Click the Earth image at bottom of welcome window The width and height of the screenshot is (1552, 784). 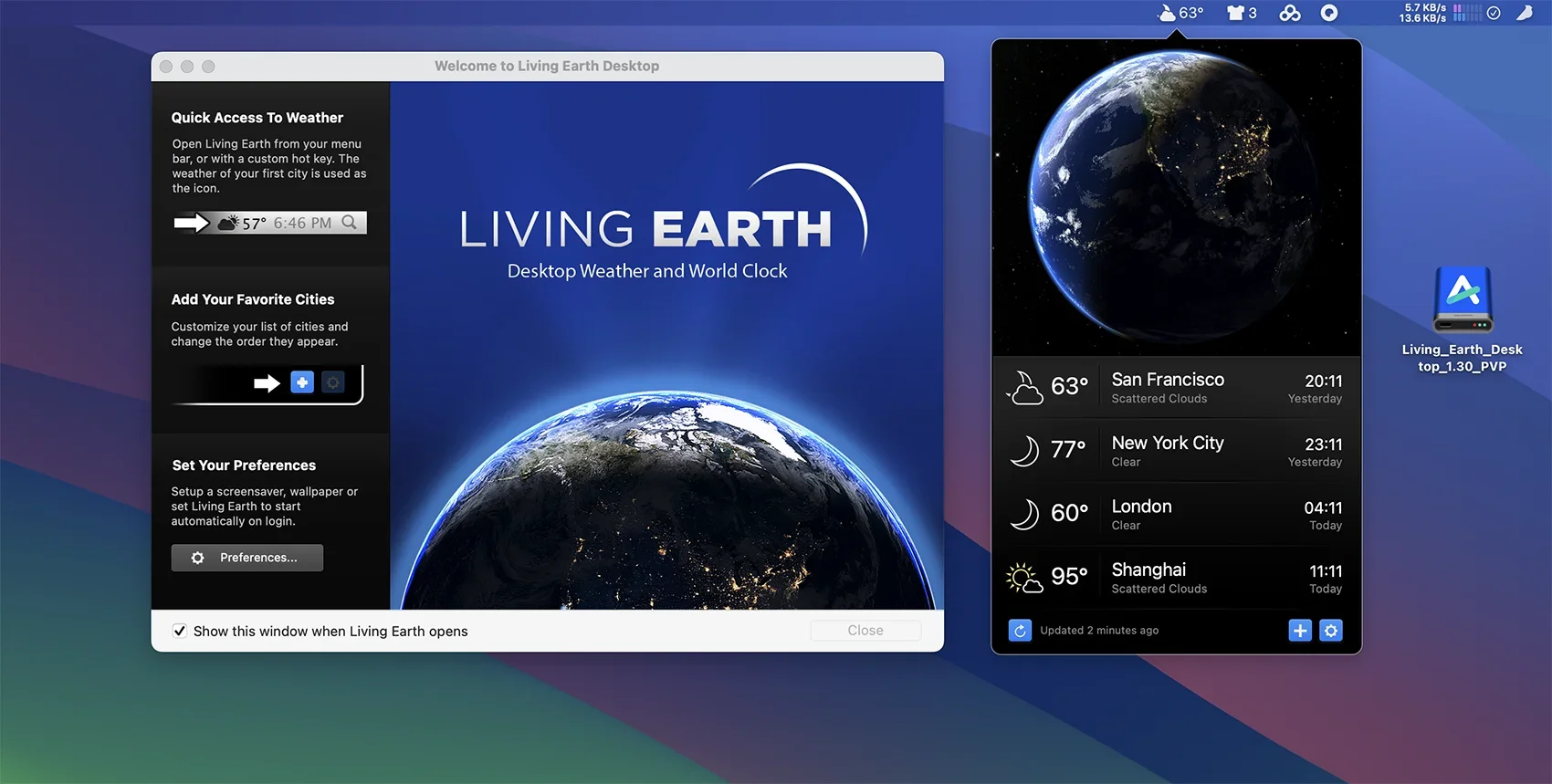[667, 500]
